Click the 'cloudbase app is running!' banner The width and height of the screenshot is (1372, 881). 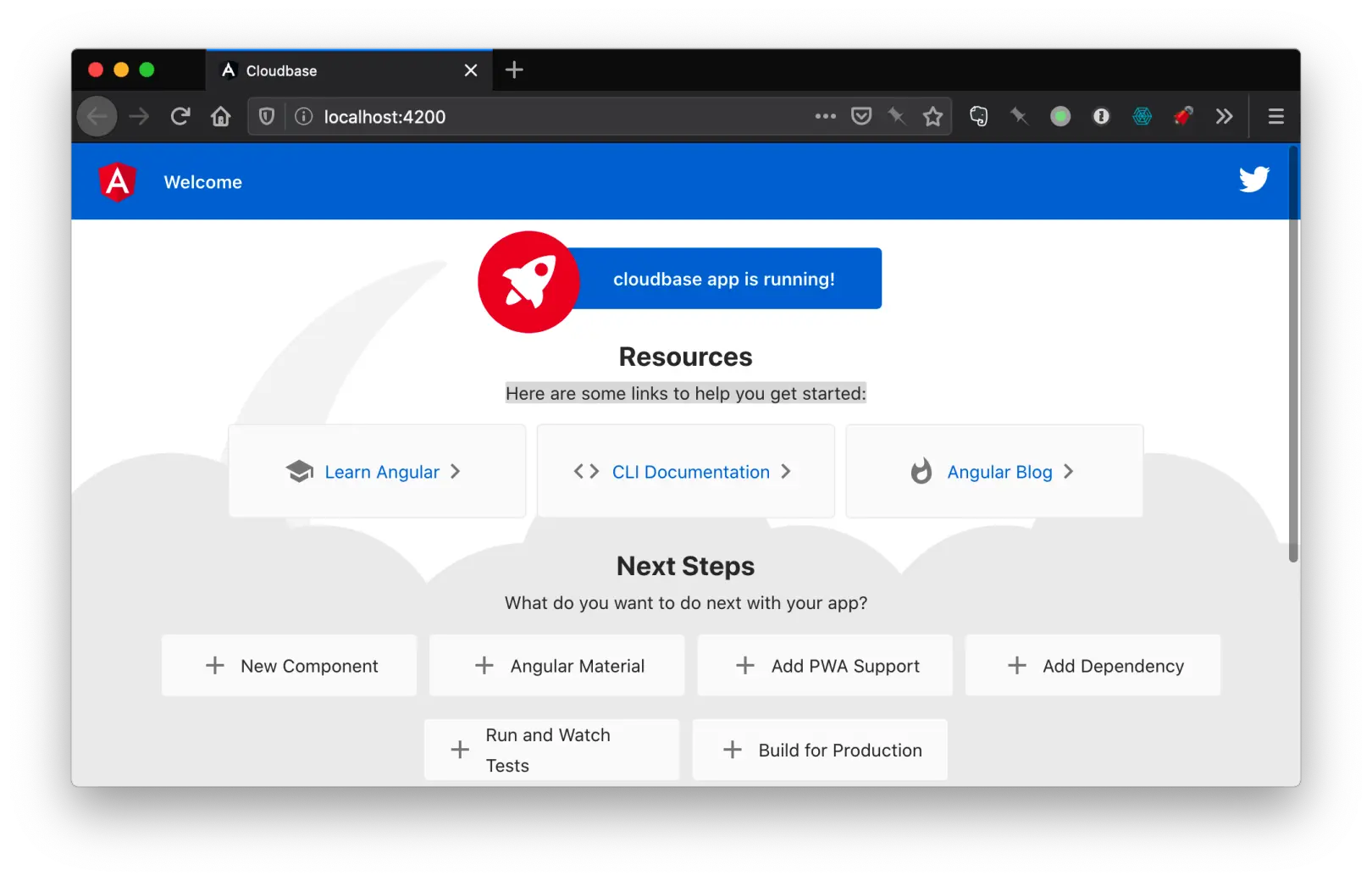[724, 279]
